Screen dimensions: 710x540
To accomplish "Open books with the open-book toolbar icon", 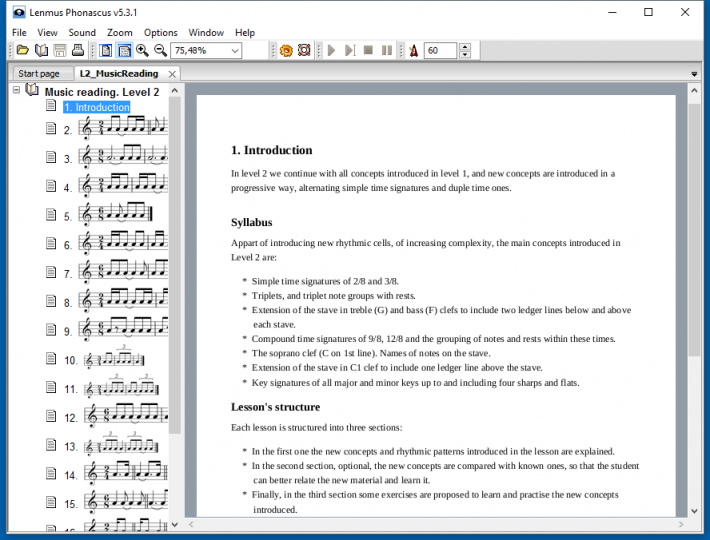I will pyautogui.click(x=41, y=50).
